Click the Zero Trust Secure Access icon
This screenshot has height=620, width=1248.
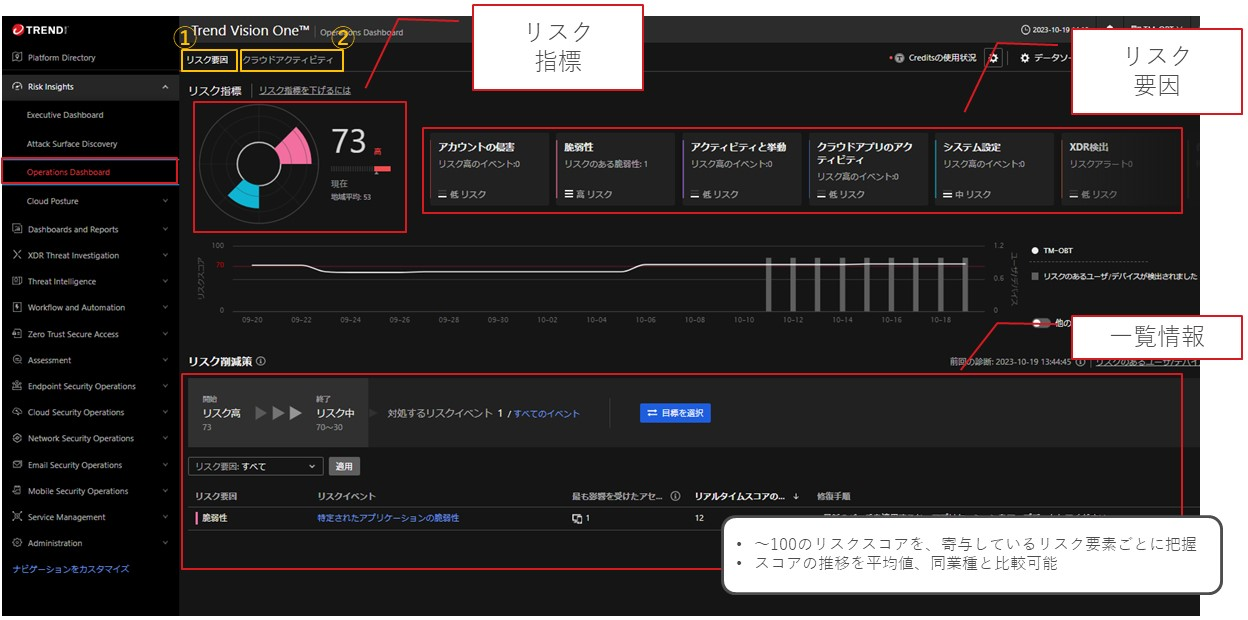[17, 334]
